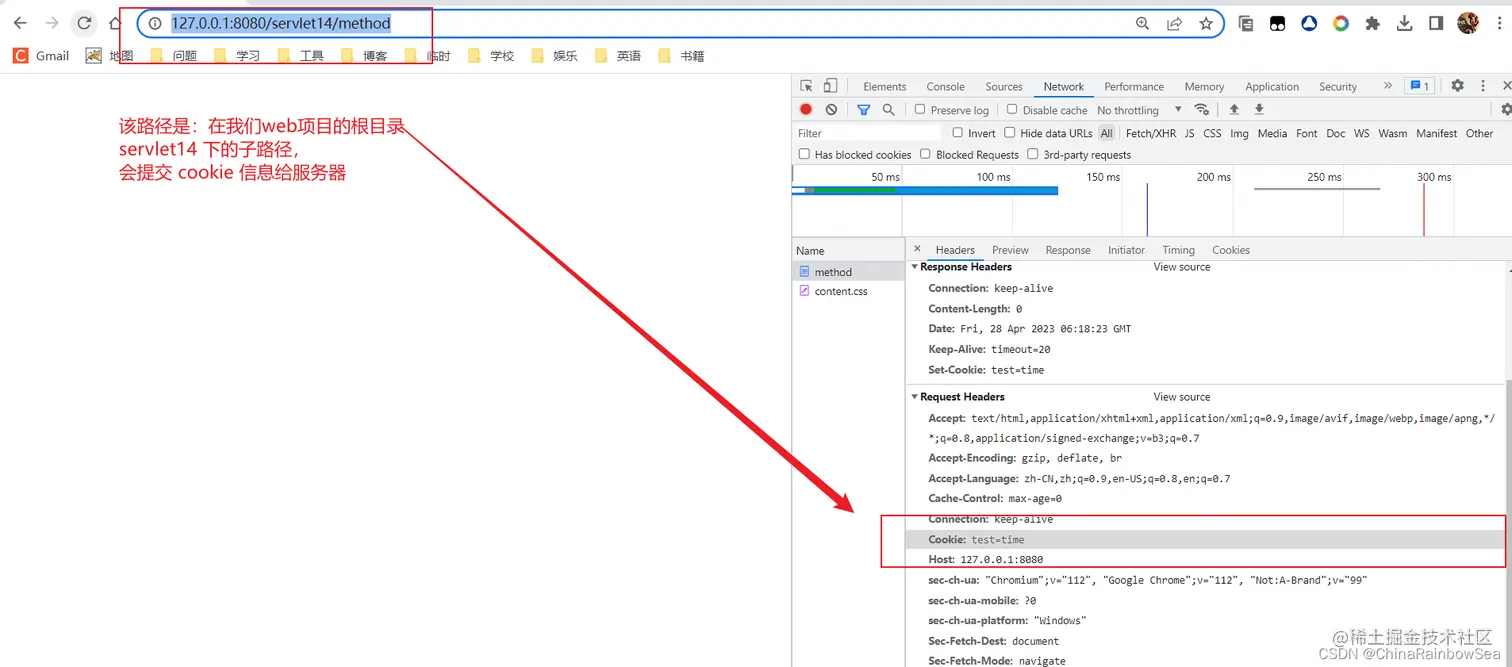Viewport: 1512px width, 667px height.
Task: Open the copy-pages extension icon
Action: (1246, 23)
